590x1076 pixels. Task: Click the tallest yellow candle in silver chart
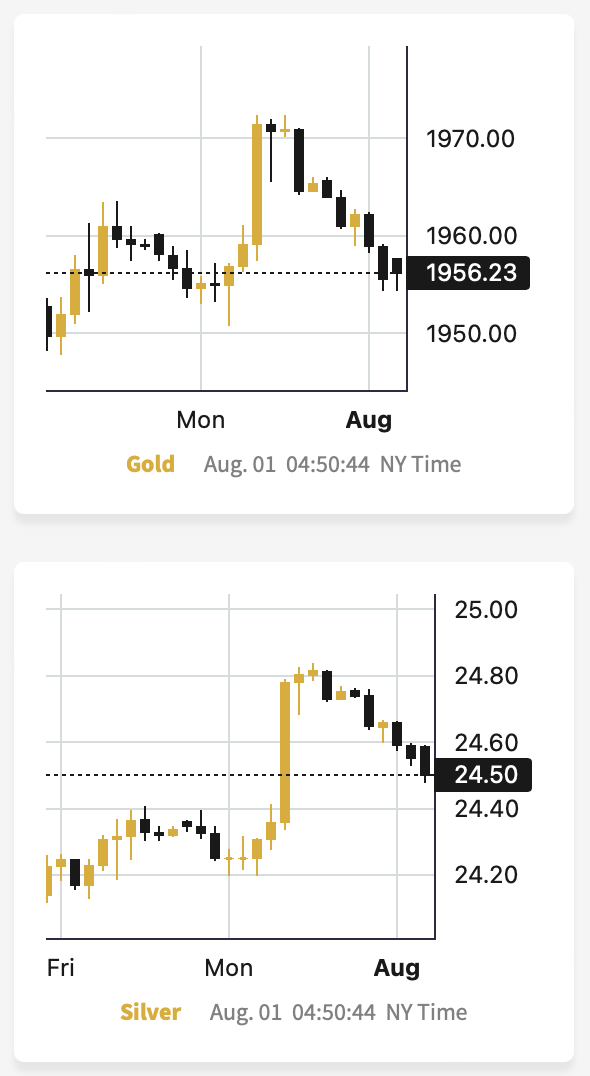[285, 752]
